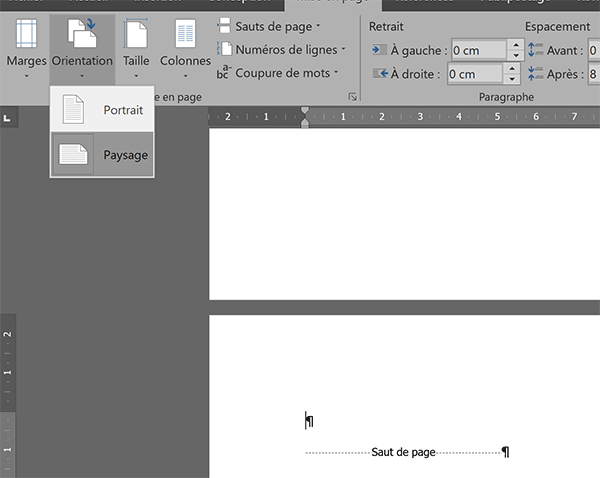Open the Marges margins button

click(26, 48)
